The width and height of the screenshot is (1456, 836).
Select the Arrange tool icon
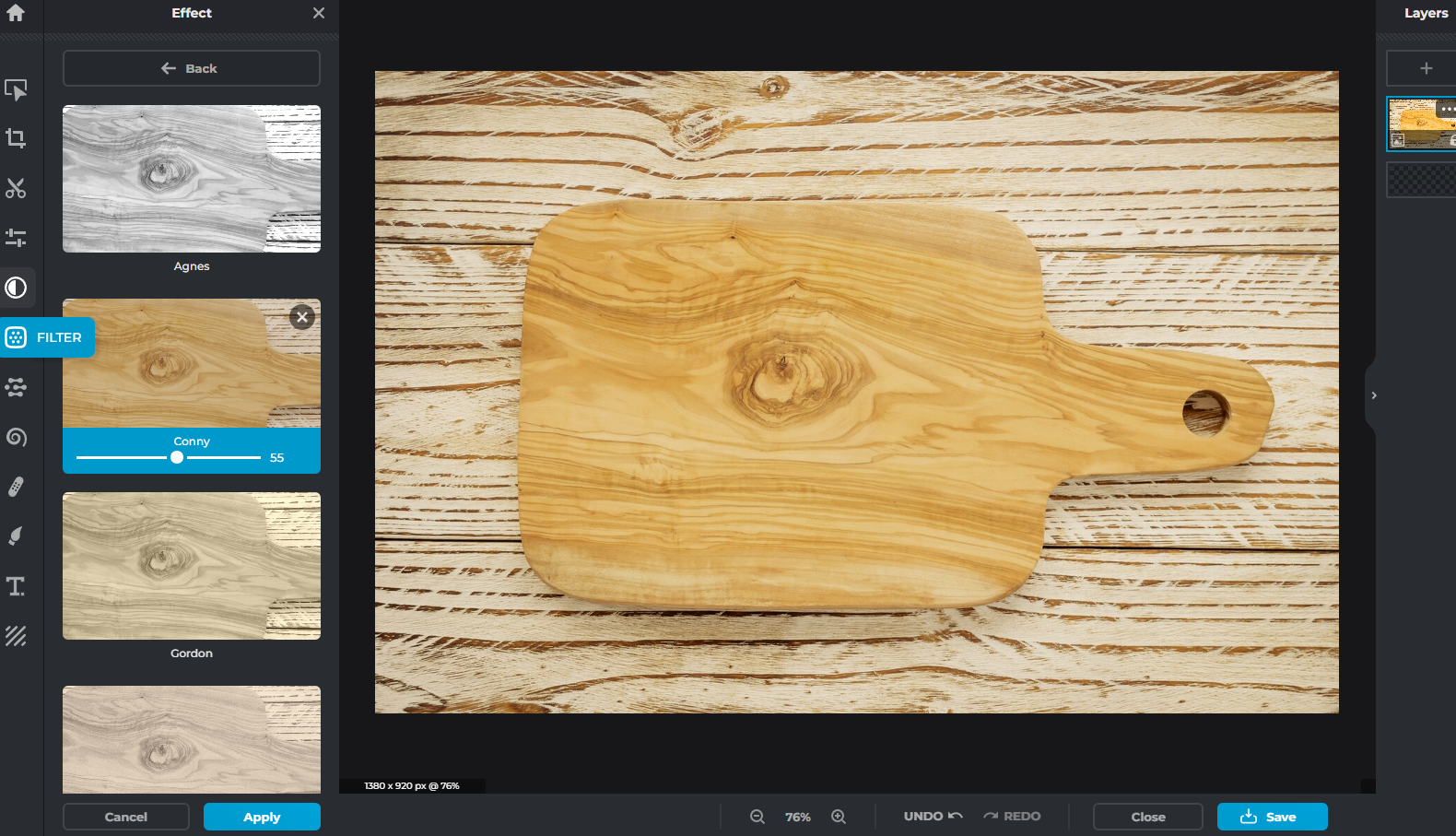pyautogui.click(x=16, y=89)
